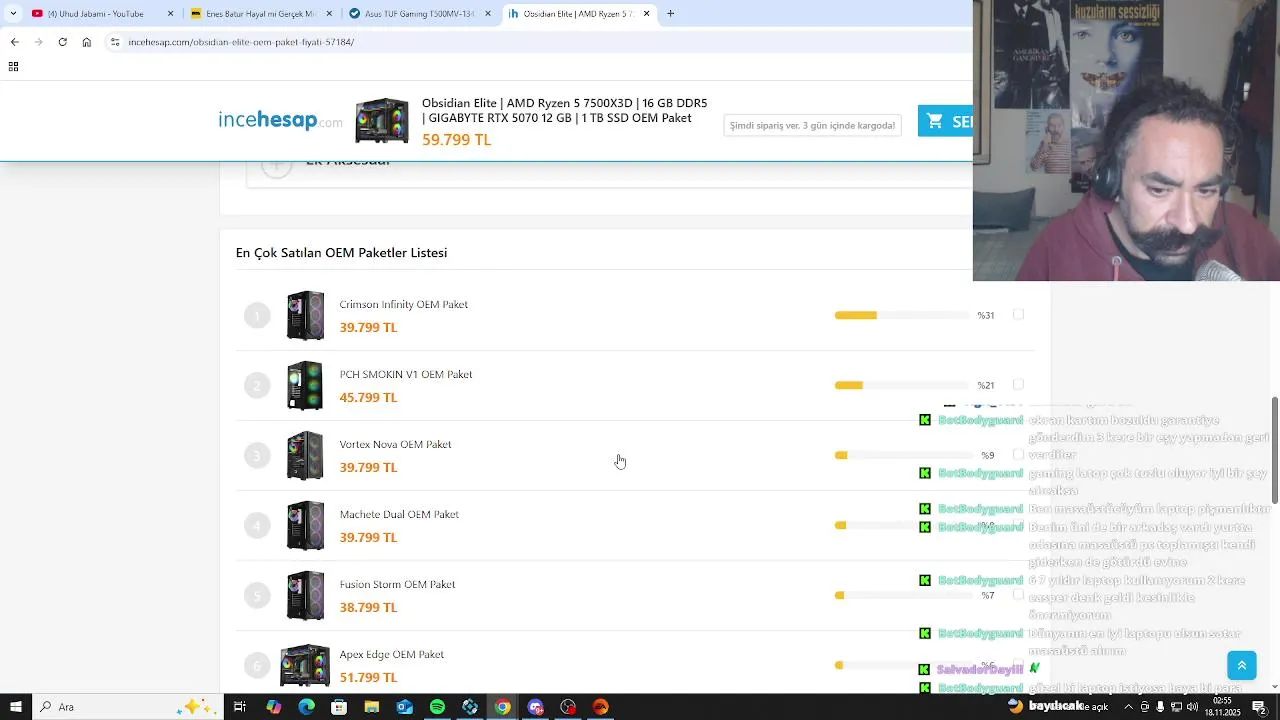Open Apex Edge OEM Paket link

[x=391, y=654]
